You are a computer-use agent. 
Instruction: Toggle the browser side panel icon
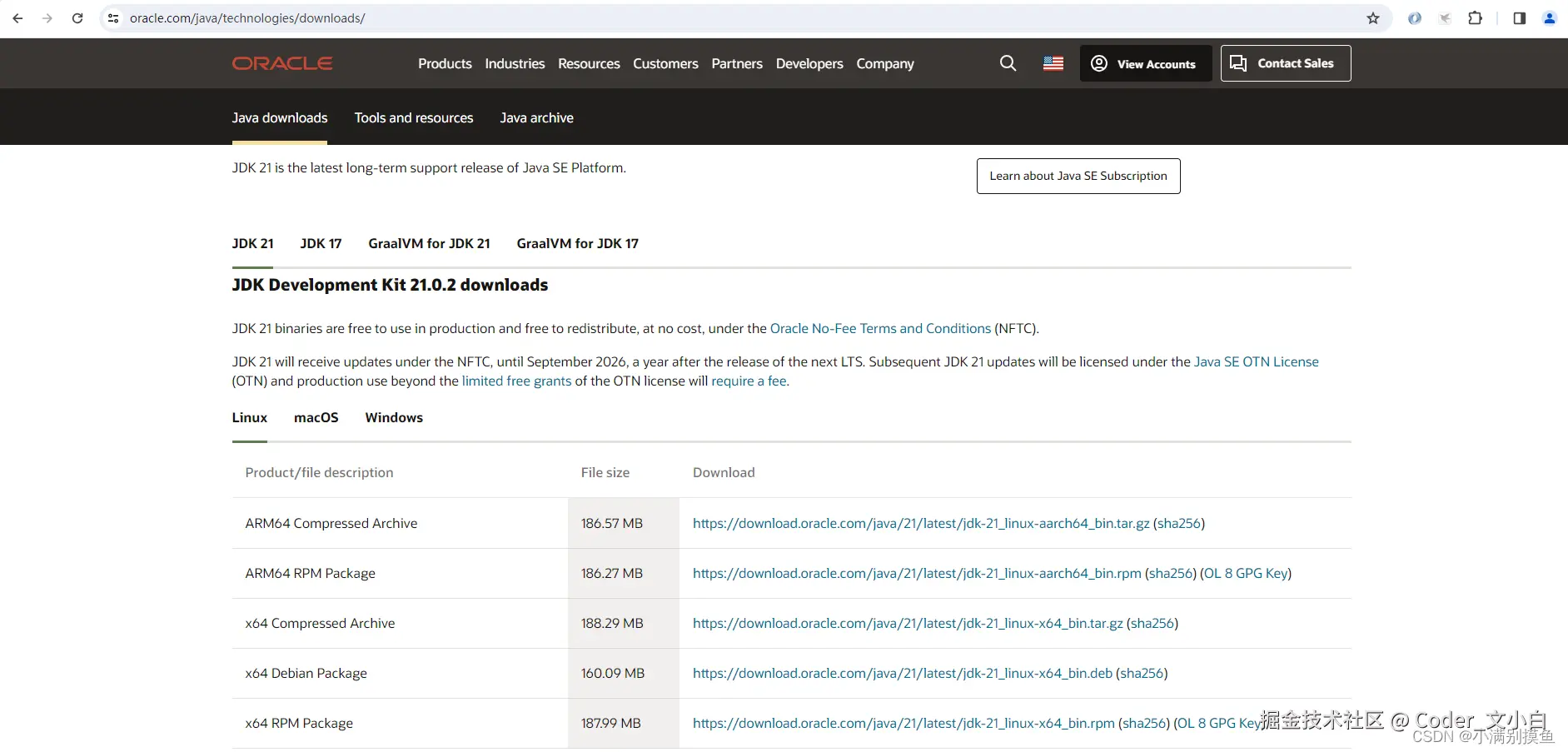point(1519,18)
